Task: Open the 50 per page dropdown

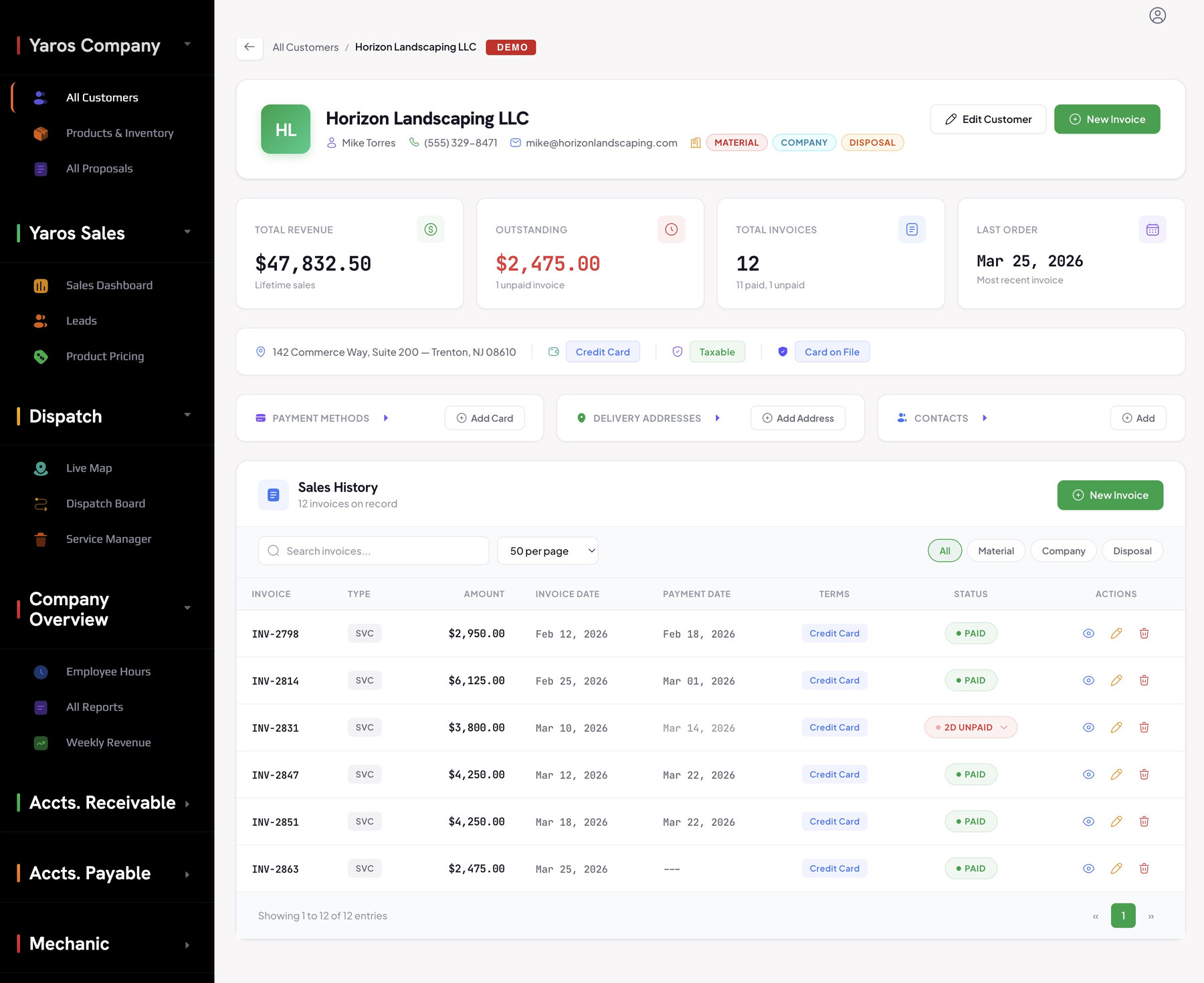Action: click(x=548, y=551)
